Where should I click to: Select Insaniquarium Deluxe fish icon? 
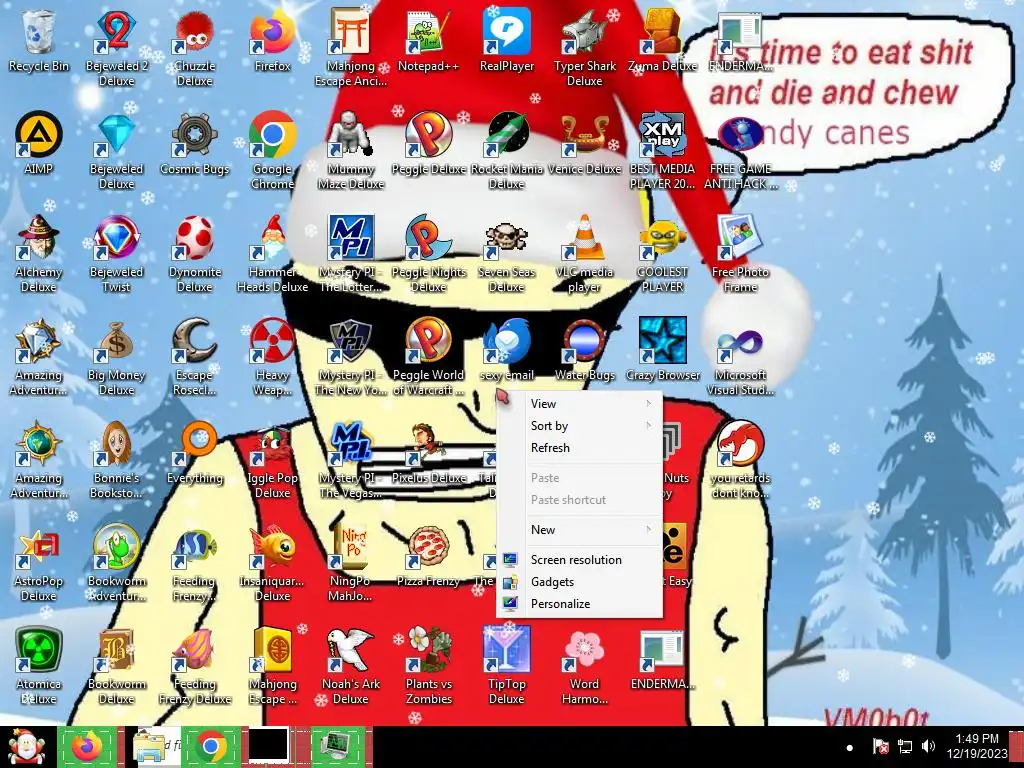[272, 547]
